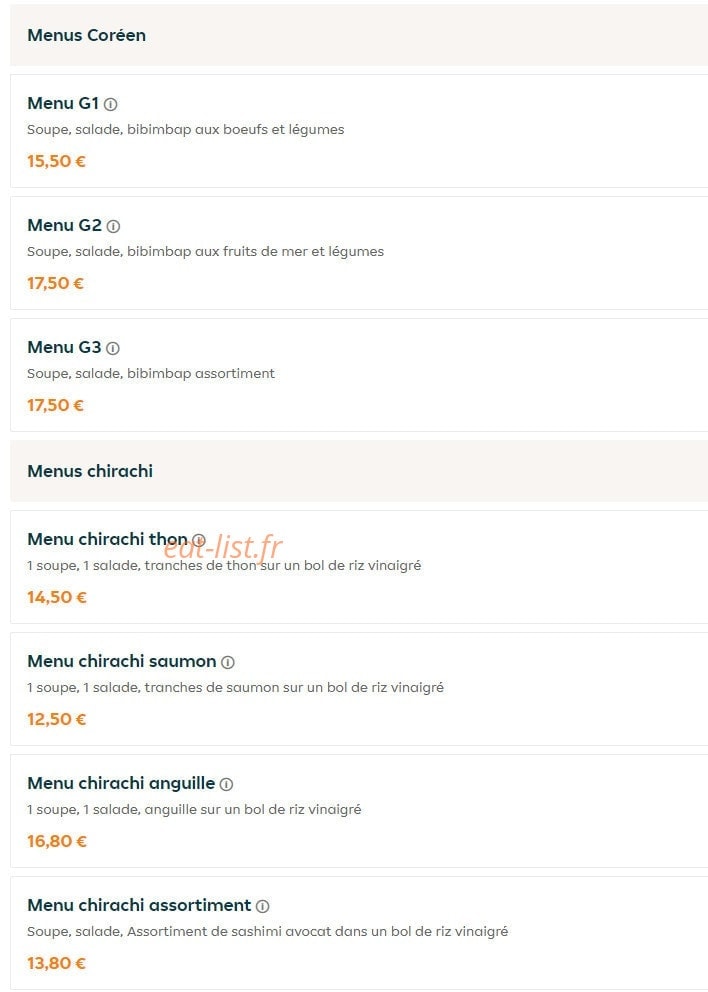Select the Menu G1 title
The image size is (708, 992).
(x=63, y=103)
